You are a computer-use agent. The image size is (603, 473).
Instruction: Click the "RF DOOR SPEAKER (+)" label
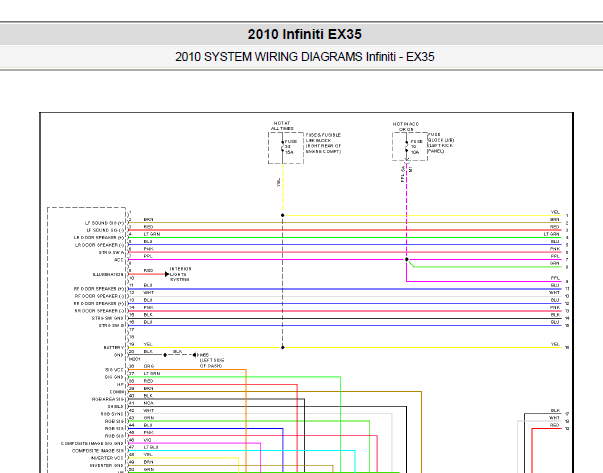point(99,289)
